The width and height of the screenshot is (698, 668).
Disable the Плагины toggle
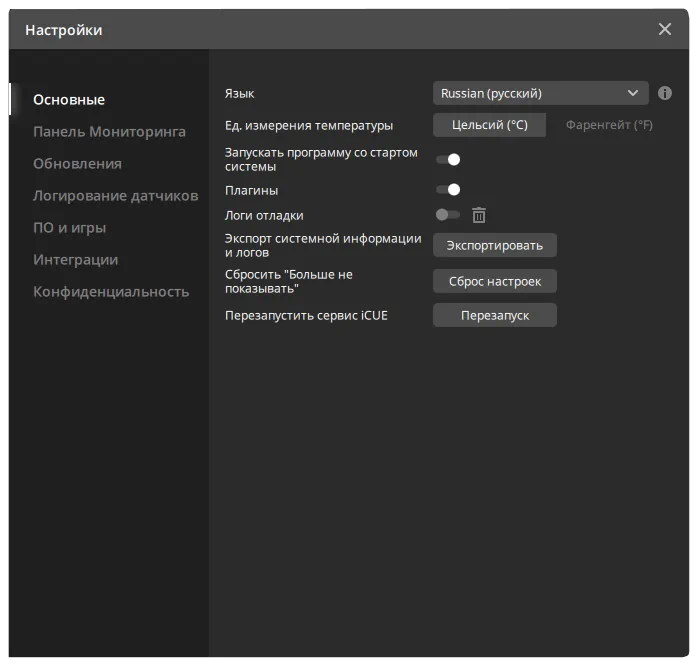(448, 189)
